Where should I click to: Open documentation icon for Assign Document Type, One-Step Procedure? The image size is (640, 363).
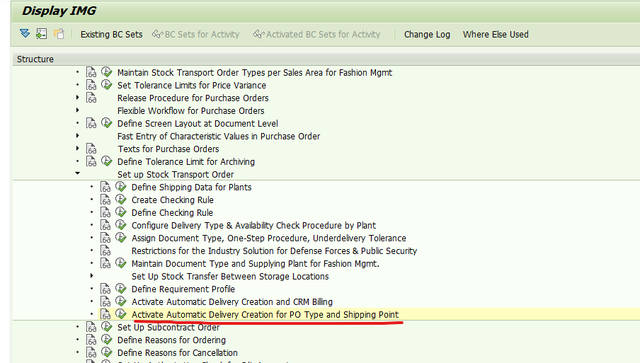tap(105, 238)
